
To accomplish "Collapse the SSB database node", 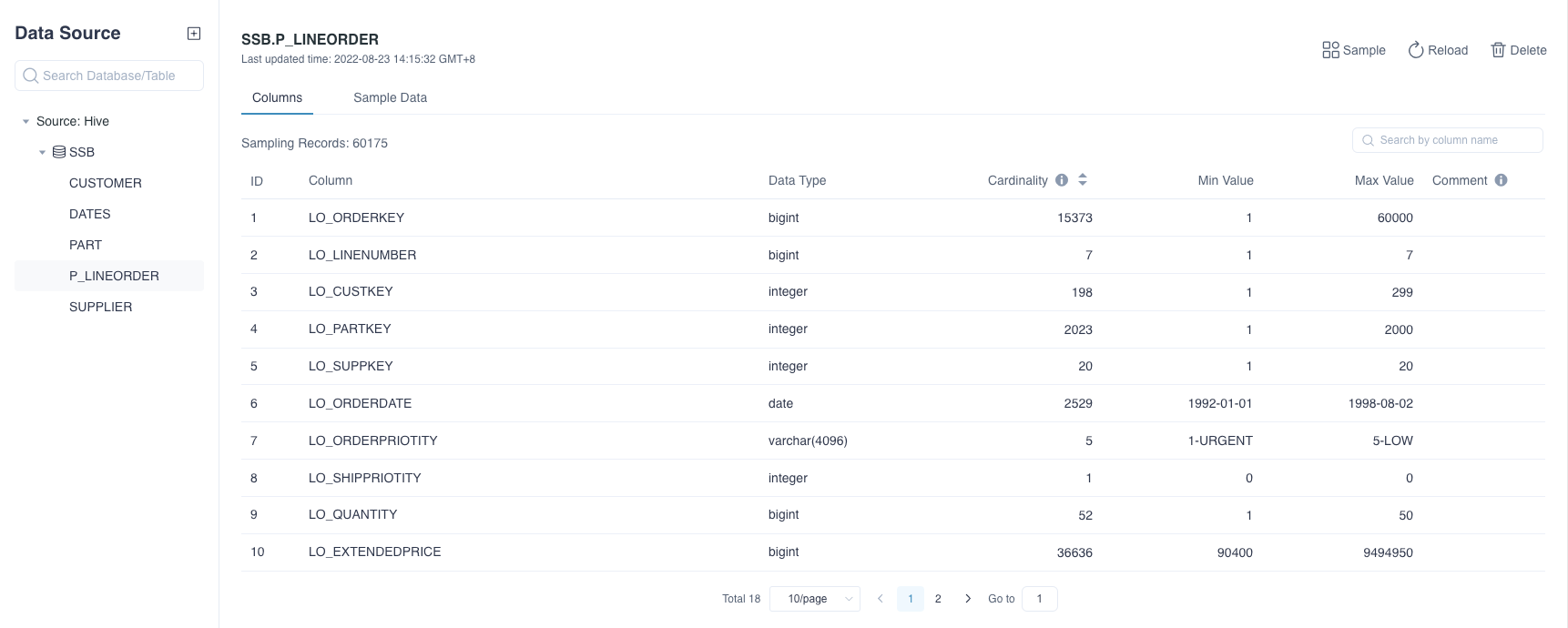I will 42,152.
